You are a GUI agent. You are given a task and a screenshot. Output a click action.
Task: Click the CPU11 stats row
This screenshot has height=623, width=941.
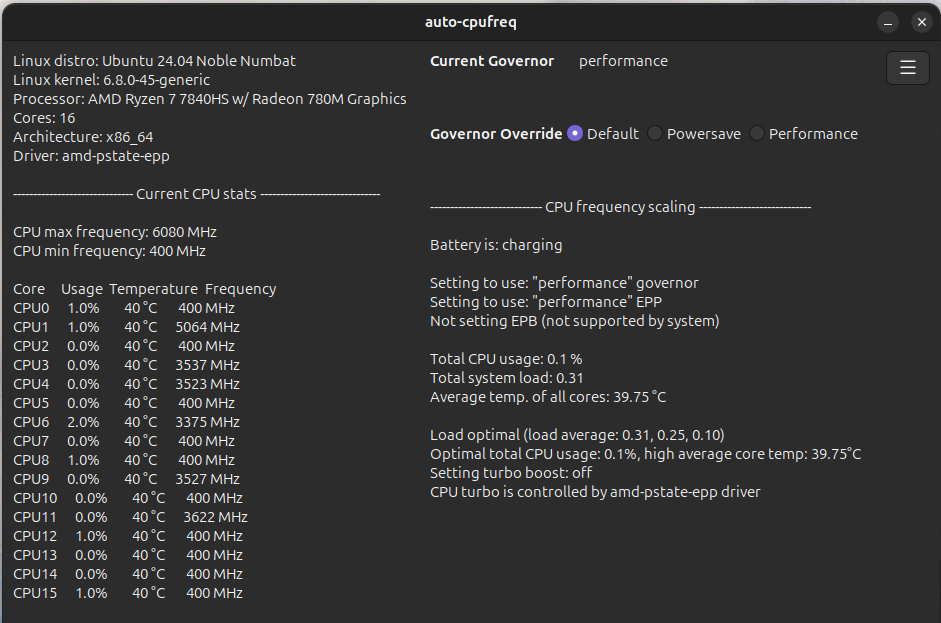tap(130, 517)
